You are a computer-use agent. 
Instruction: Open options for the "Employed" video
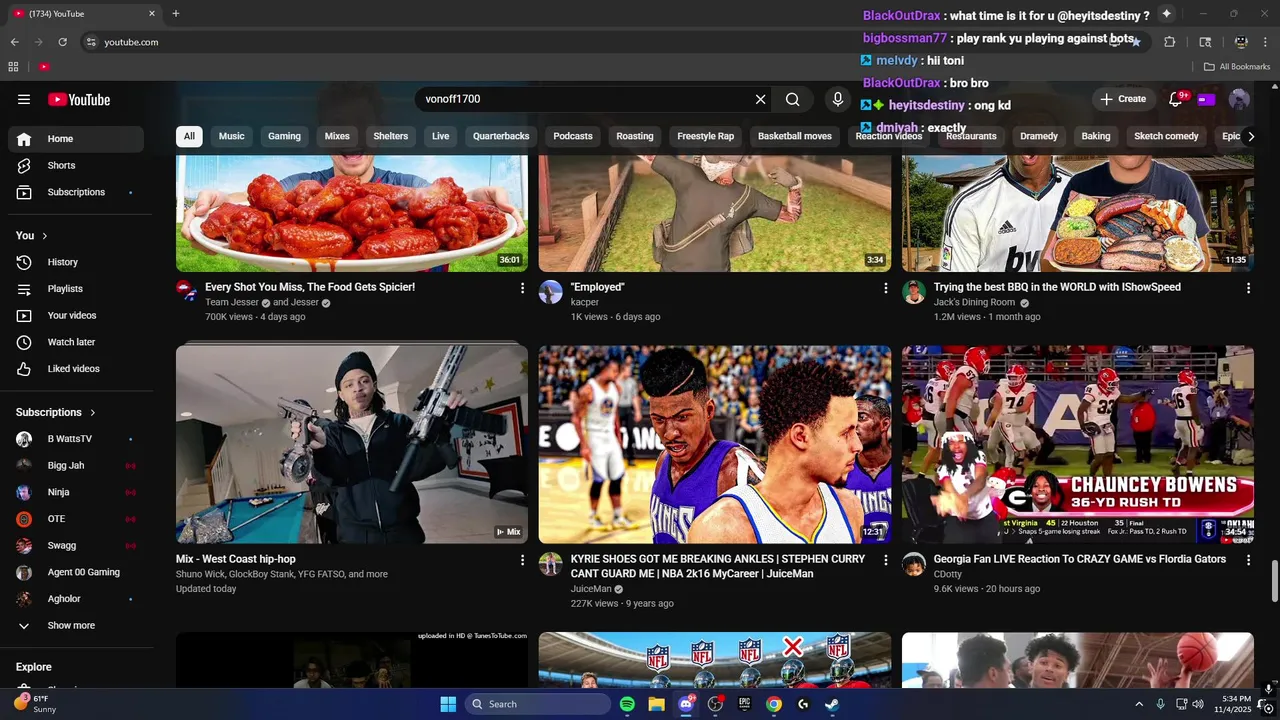pyautogui.click(x=885, y=288)
